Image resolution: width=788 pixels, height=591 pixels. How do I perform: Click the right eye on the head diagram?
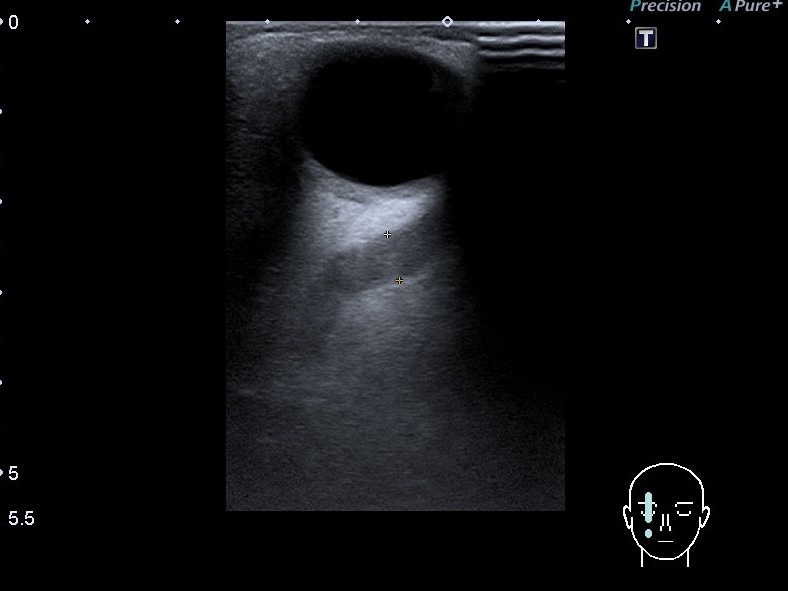(x=685, y=509)
